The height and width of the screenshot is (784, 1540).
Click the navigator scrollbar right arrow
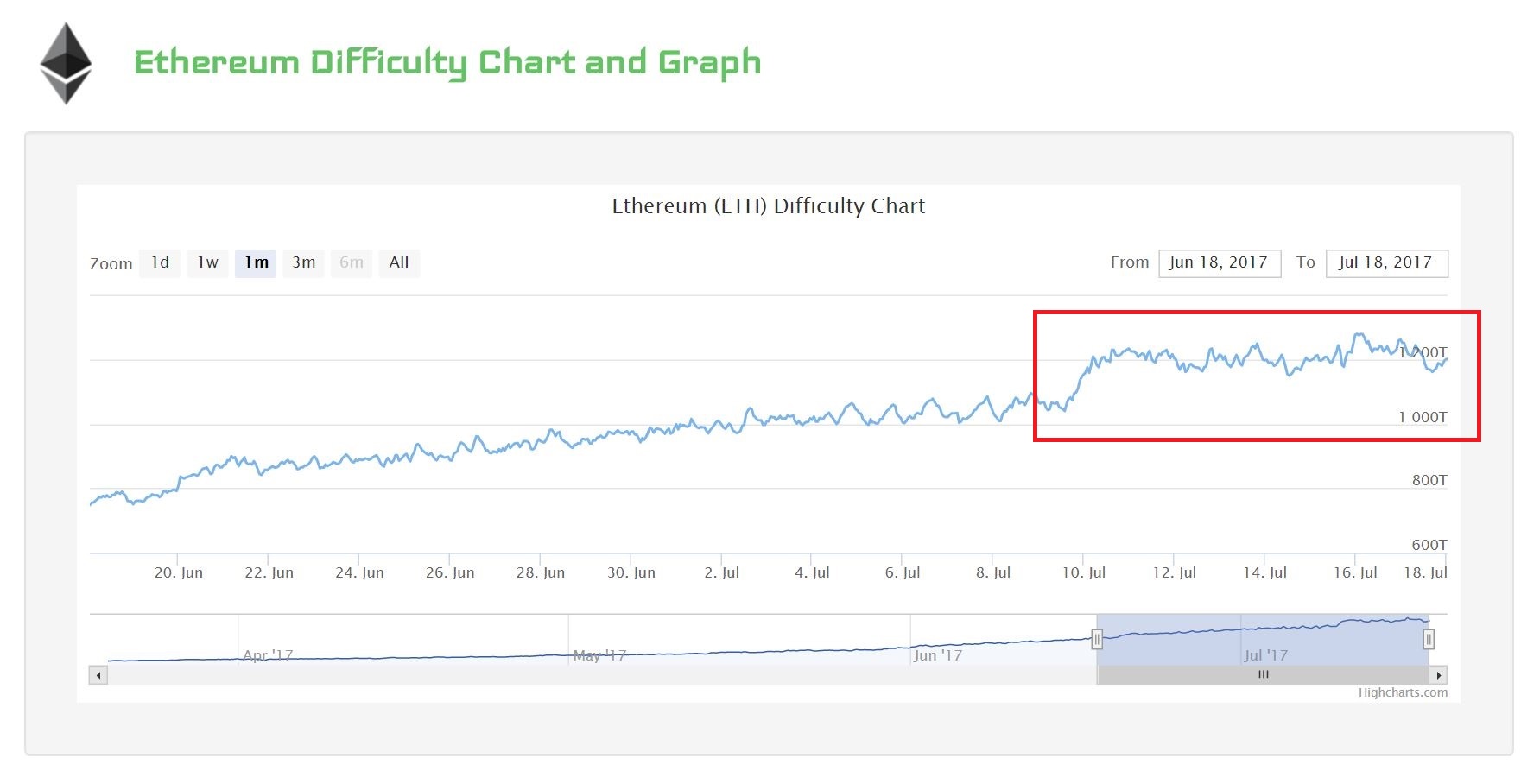[1438, 675]
